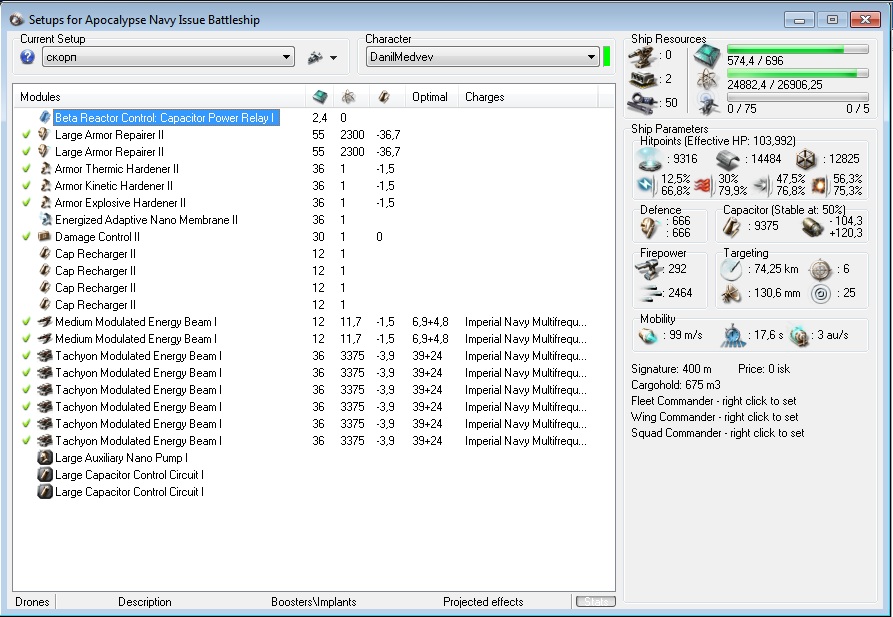Screen dimensions: 893x617
Task: Open the Boosters\Implants tab
Action: coord(314,602)
